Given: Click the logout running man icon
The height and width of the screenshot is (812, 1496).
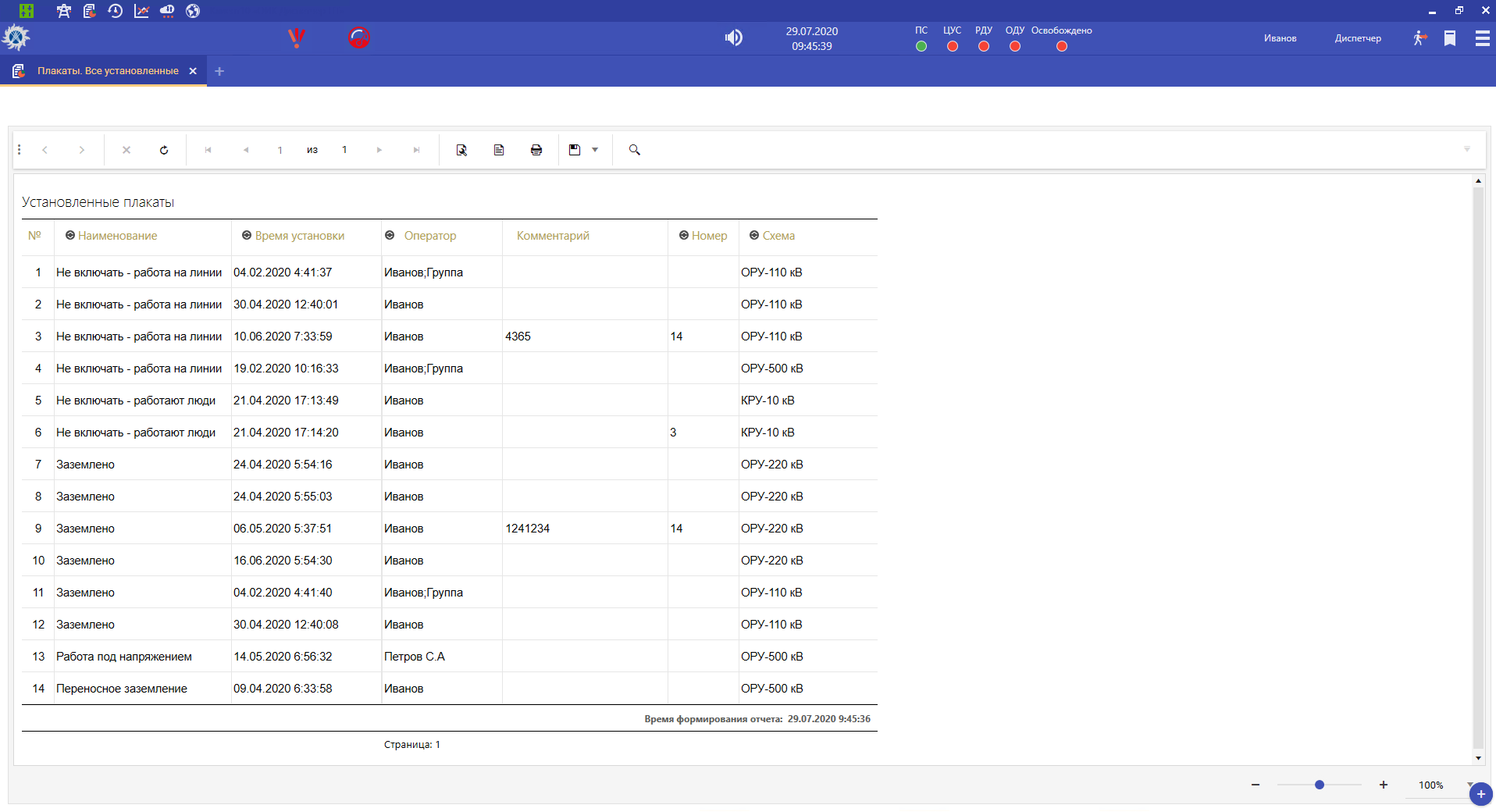Looking at the screenshot, I should 1419,38.
